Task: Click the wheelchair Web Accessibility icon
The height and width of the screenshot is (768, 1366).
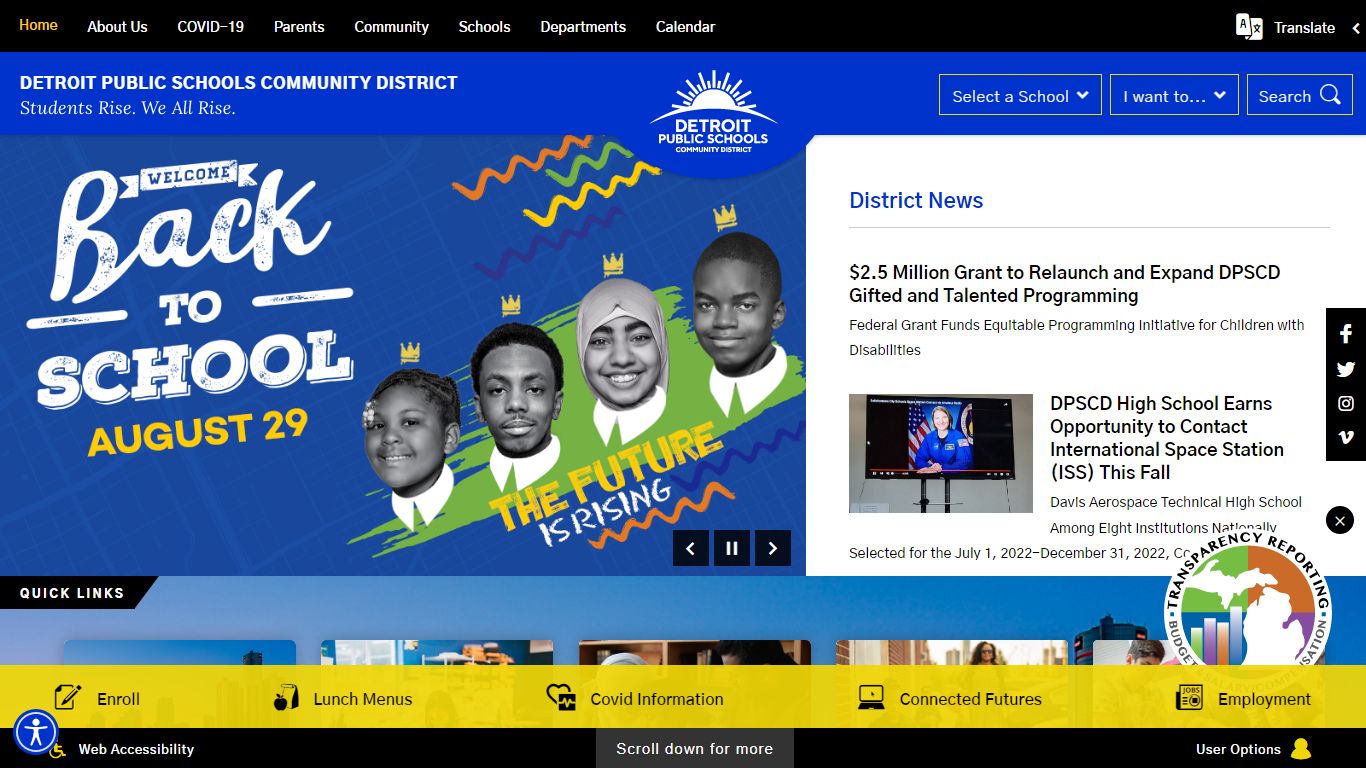Action: pyautogui.click(x=59, y=749)
